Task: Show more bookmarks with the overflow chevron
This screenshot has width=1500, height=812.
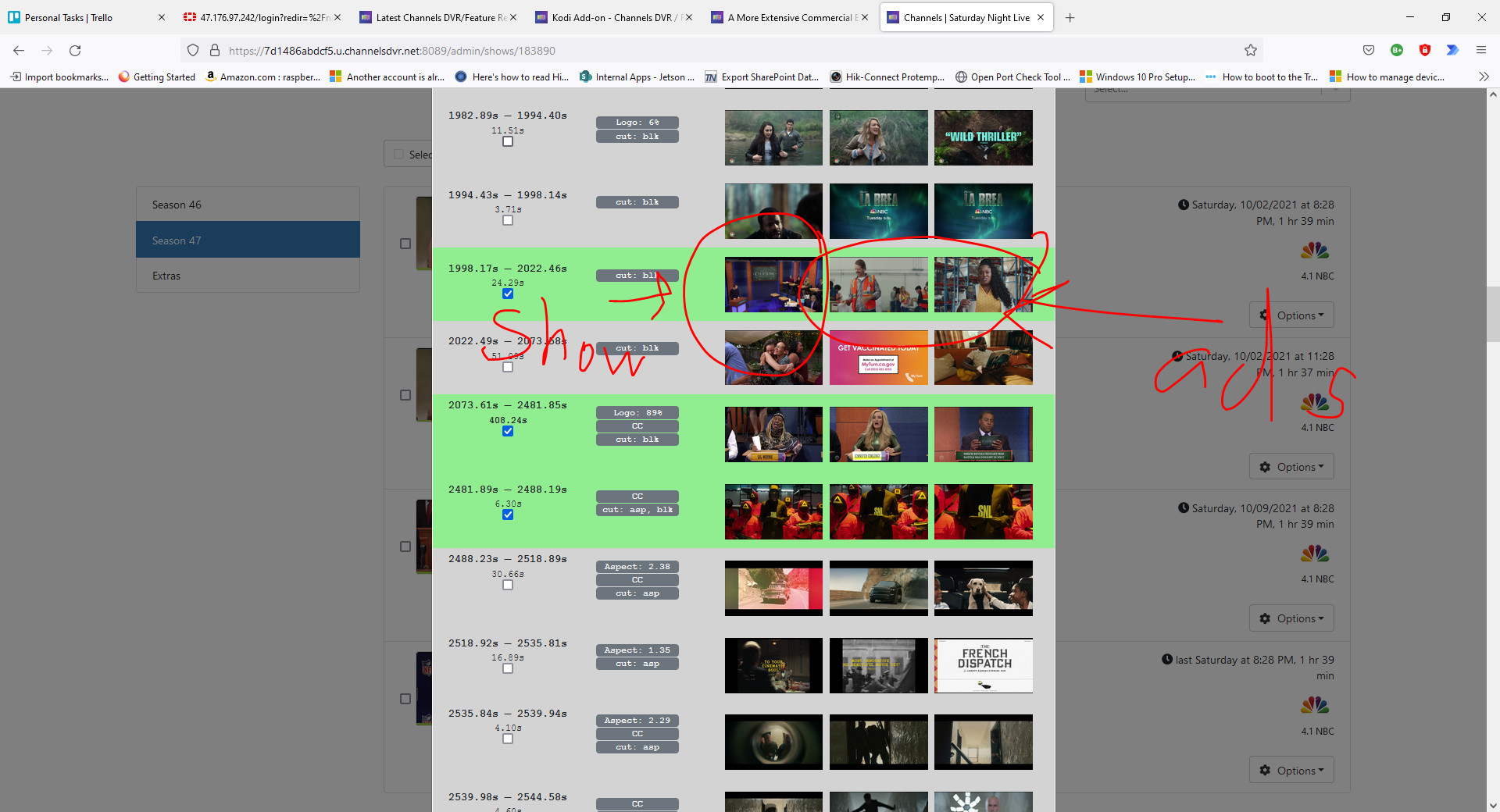Action: click(x=1483, y=77)
